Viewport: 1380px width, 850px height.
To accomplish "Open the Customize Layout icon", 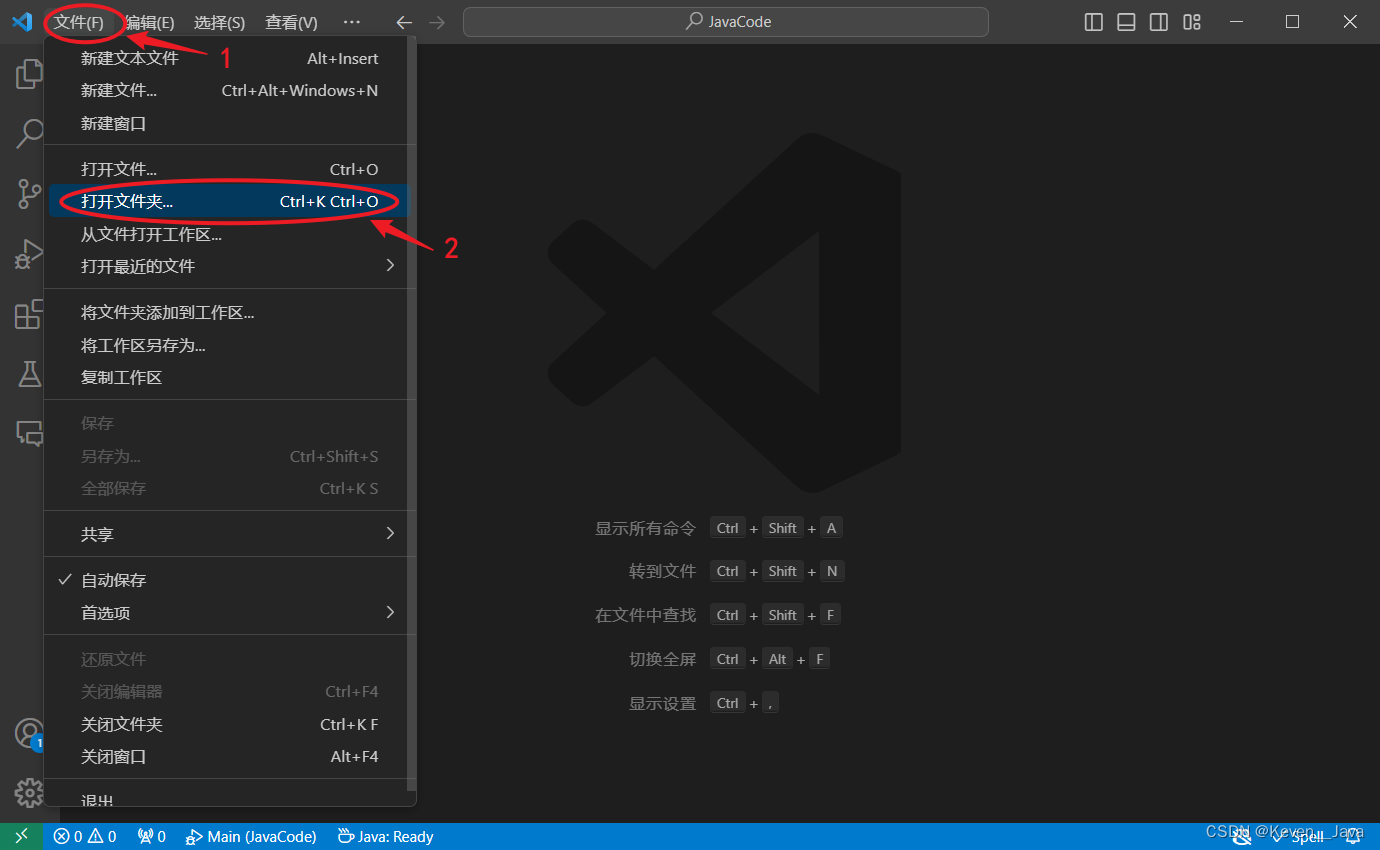I will pyautogui.click(x=1192, y=22).
